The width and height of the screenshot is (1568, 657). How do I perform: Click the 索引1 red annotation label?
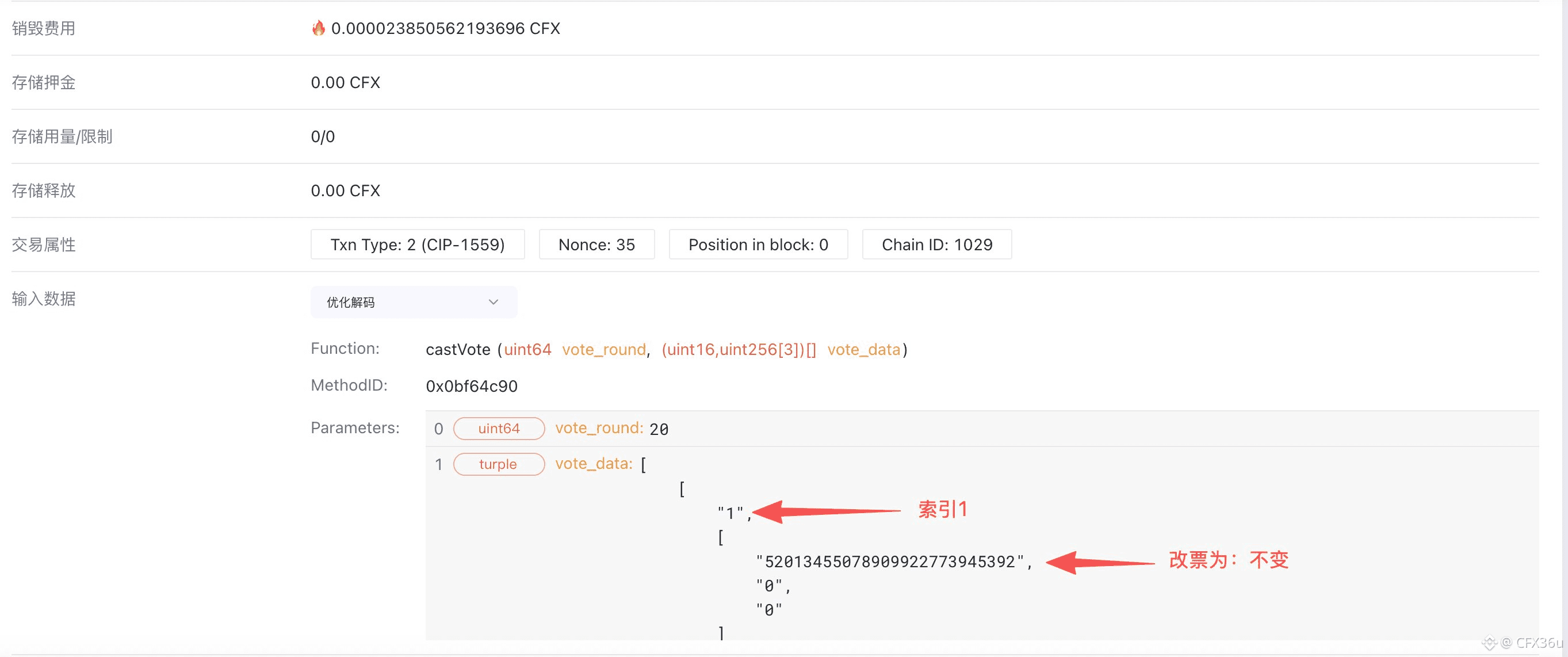pos(942,509)
